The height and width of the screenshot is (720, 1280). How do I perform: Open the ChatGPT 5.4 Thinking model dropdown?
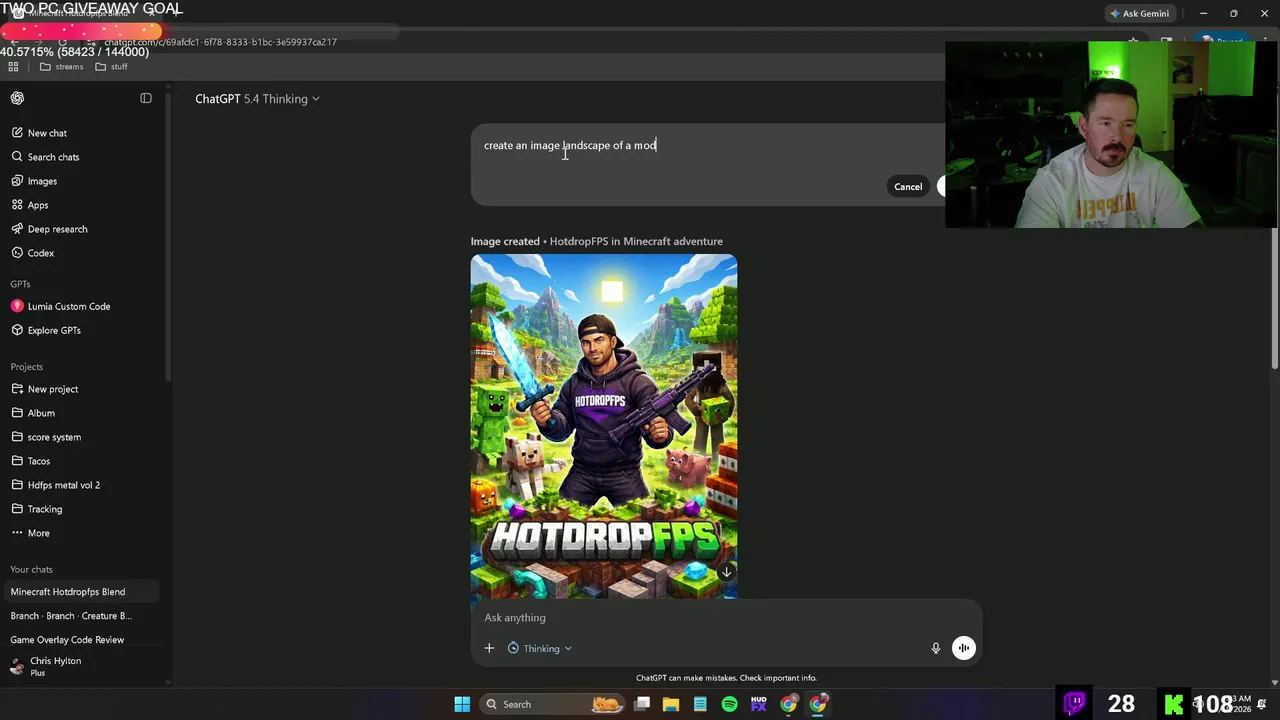coord(257,99)
